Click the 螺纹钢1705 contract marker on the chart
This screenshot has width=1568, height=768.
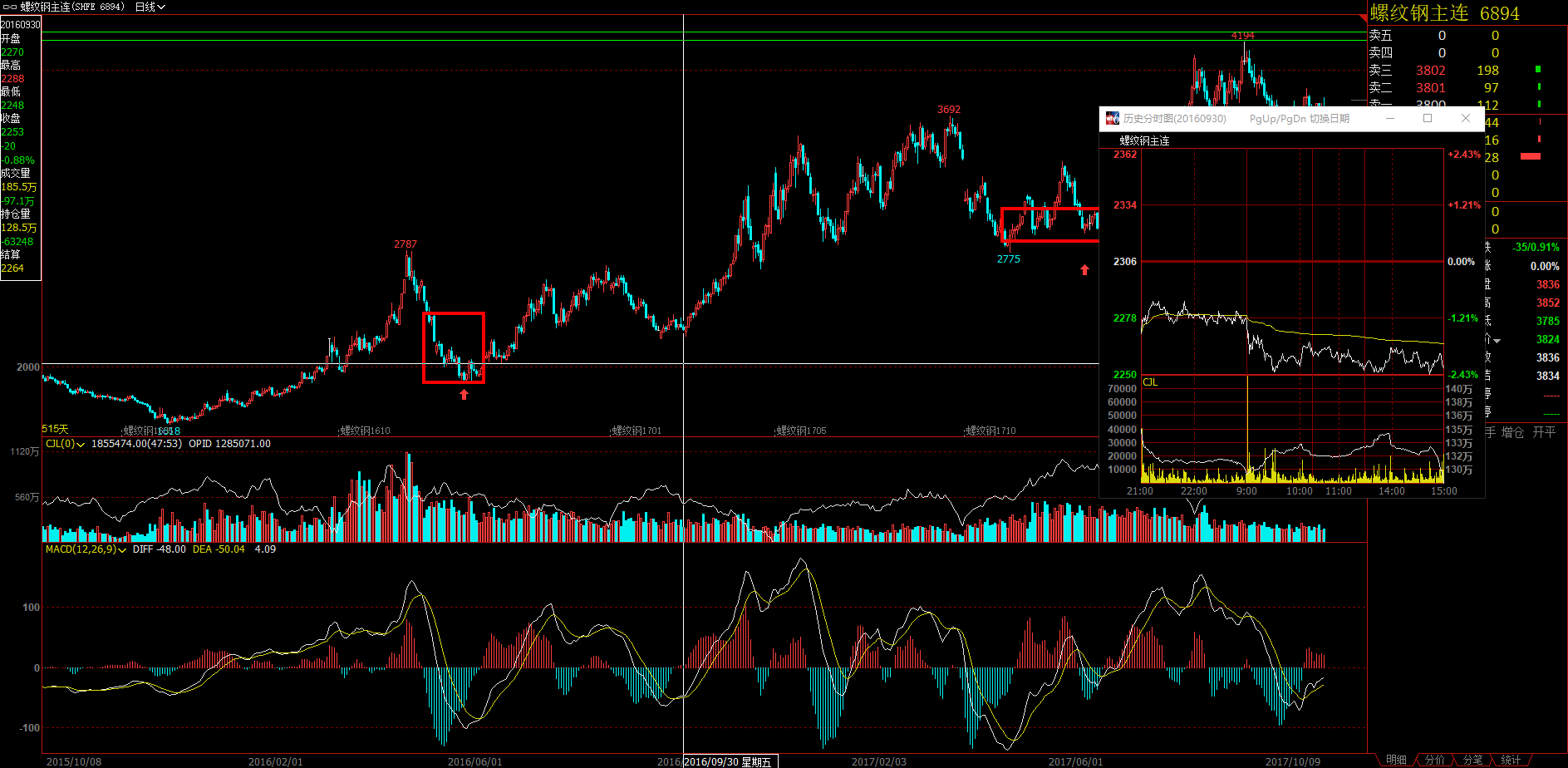tap(801, 431)
